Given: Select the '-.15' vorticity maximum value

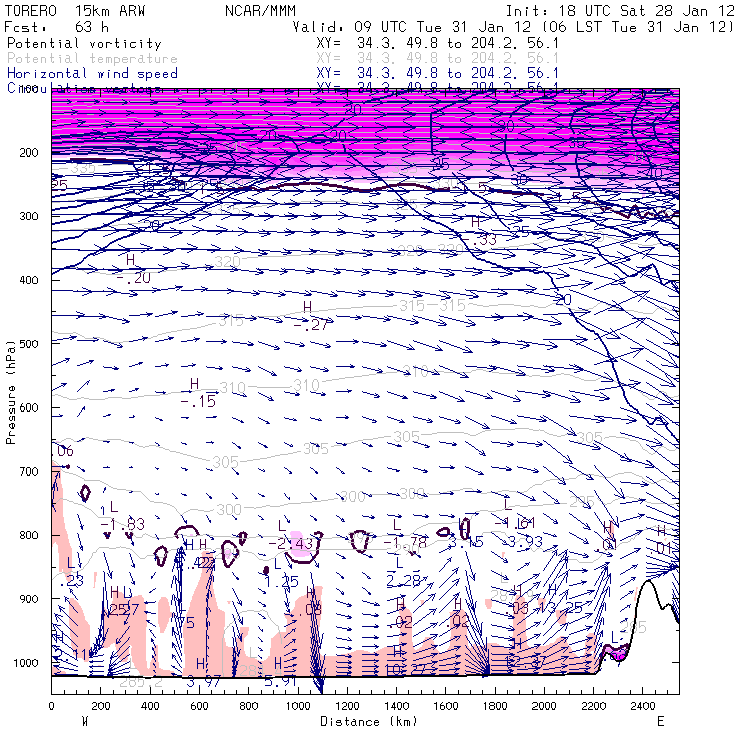Looking at the screenshot, I should [x=198, y=401].
